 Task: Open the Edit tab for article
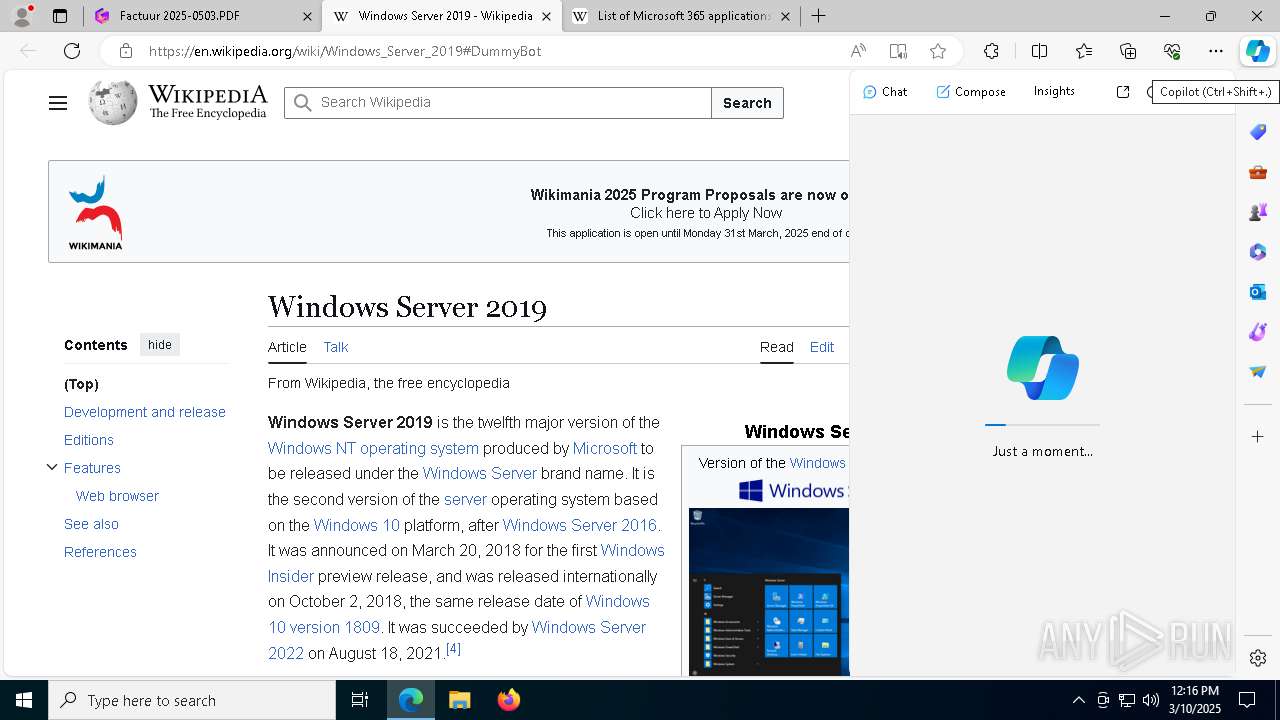click(822, 347)
